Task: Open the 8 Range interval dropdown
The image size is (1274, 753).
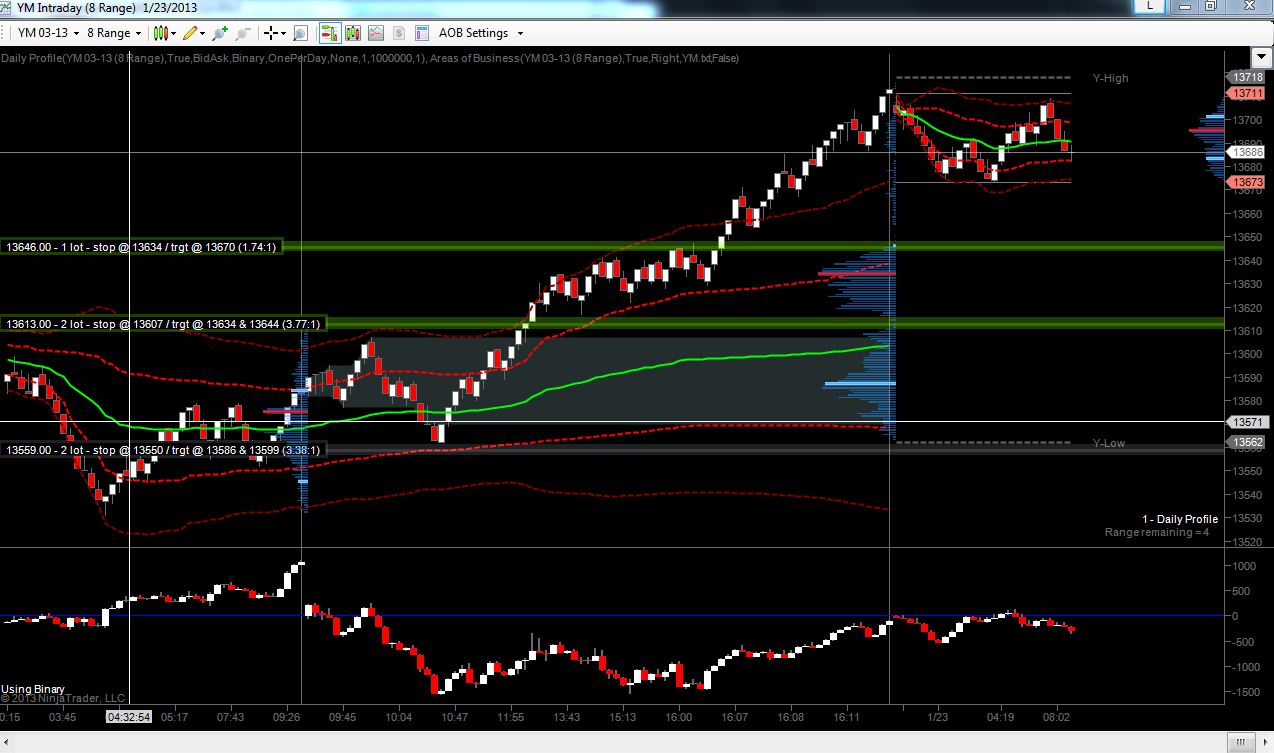Action: pos(115,33)
